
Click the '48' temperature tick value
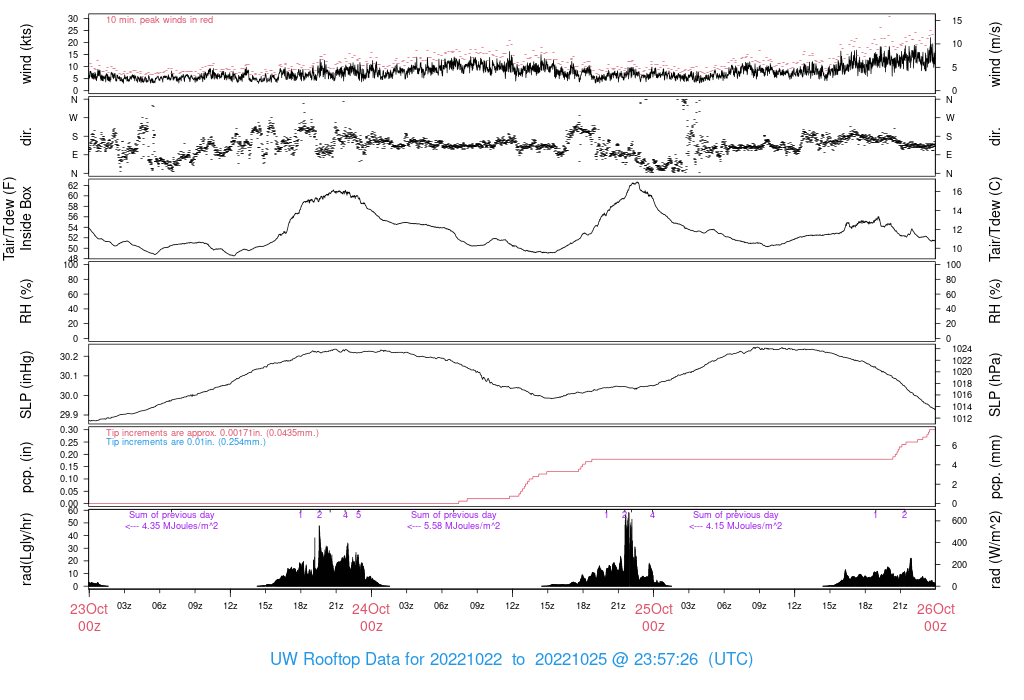[73, 259]
